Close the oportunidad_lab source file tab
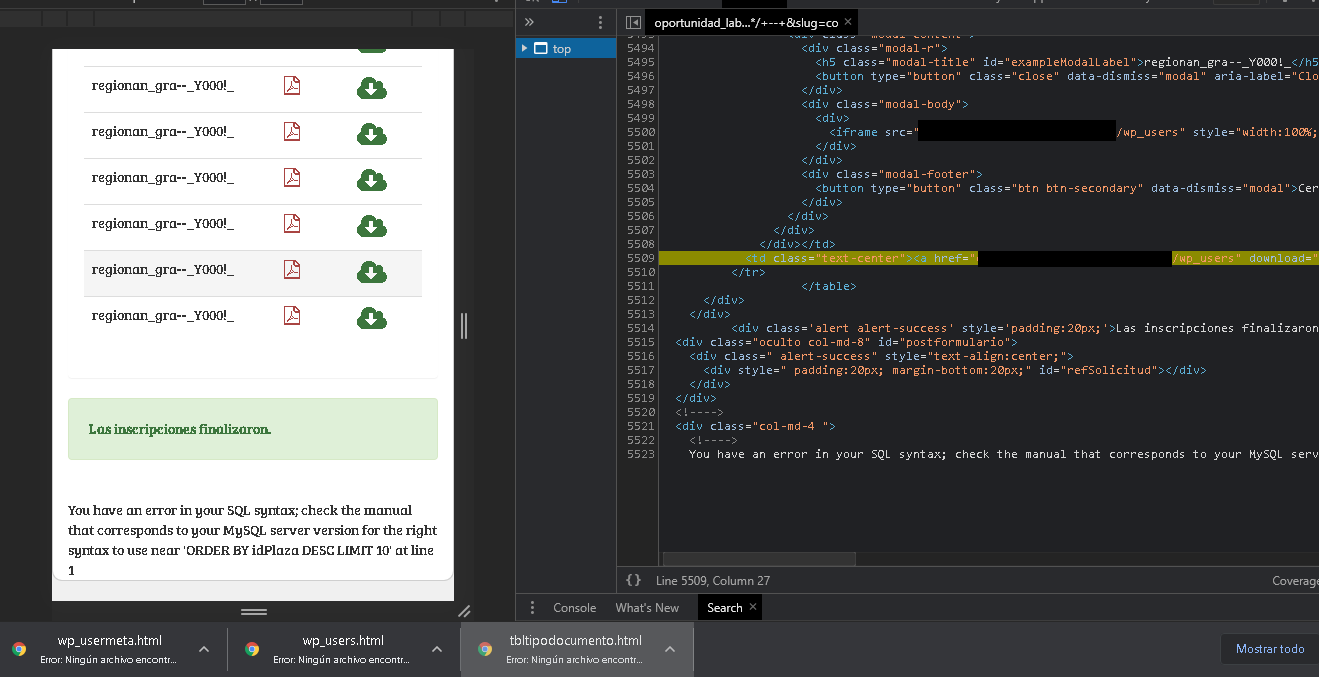Screen dimensions: 1319x677 tap(848, 22)
